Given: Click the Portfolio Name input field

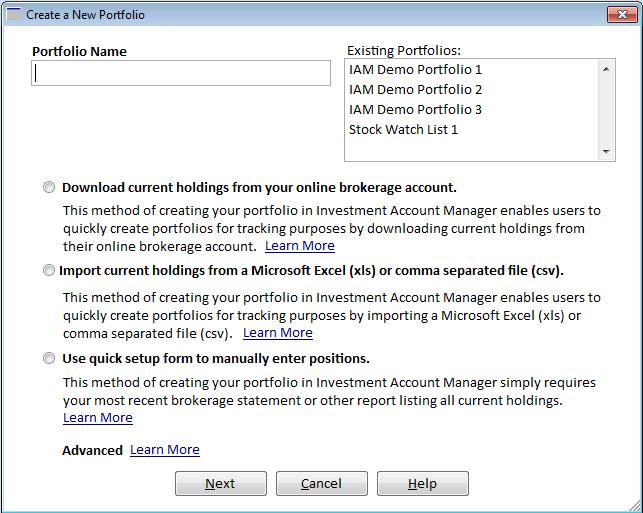Looking at the screenshot, I should coord(181,73).
